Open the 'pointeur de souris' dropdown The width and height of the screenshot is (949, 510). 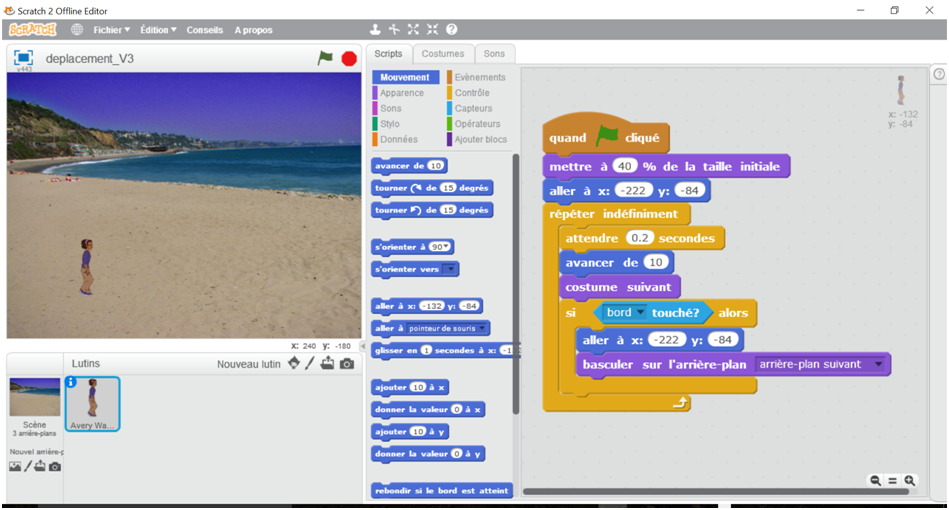484,328
